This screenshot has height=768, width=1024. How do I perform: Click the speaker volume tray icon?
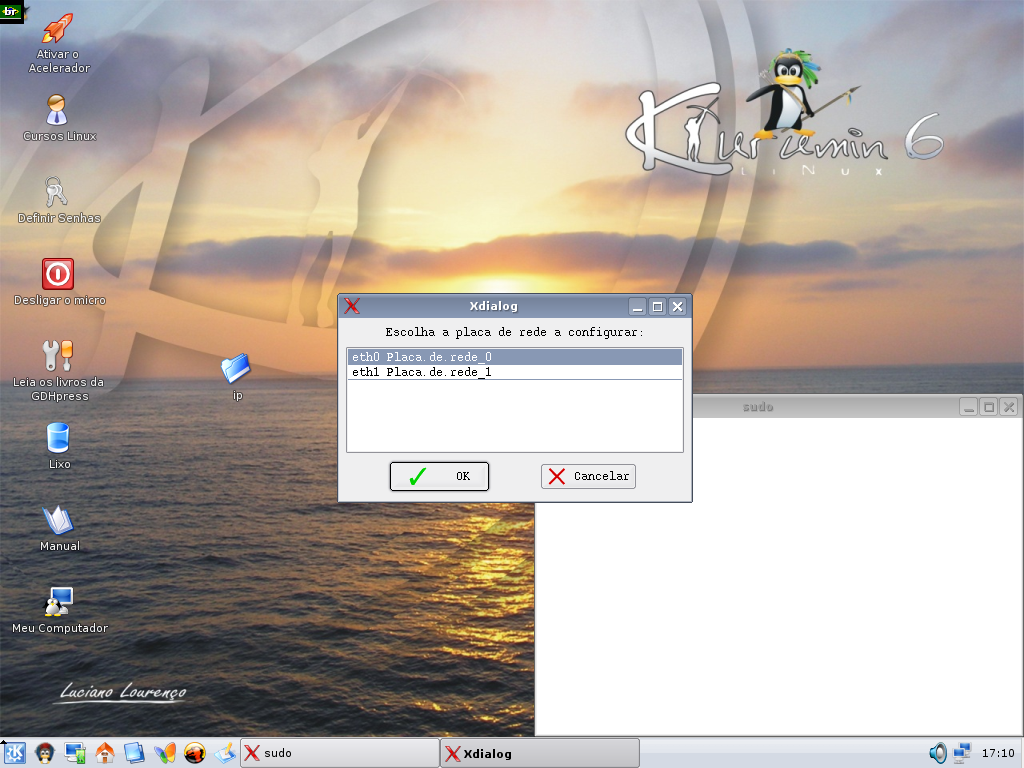pyautogui.click(x=937, y=753)
